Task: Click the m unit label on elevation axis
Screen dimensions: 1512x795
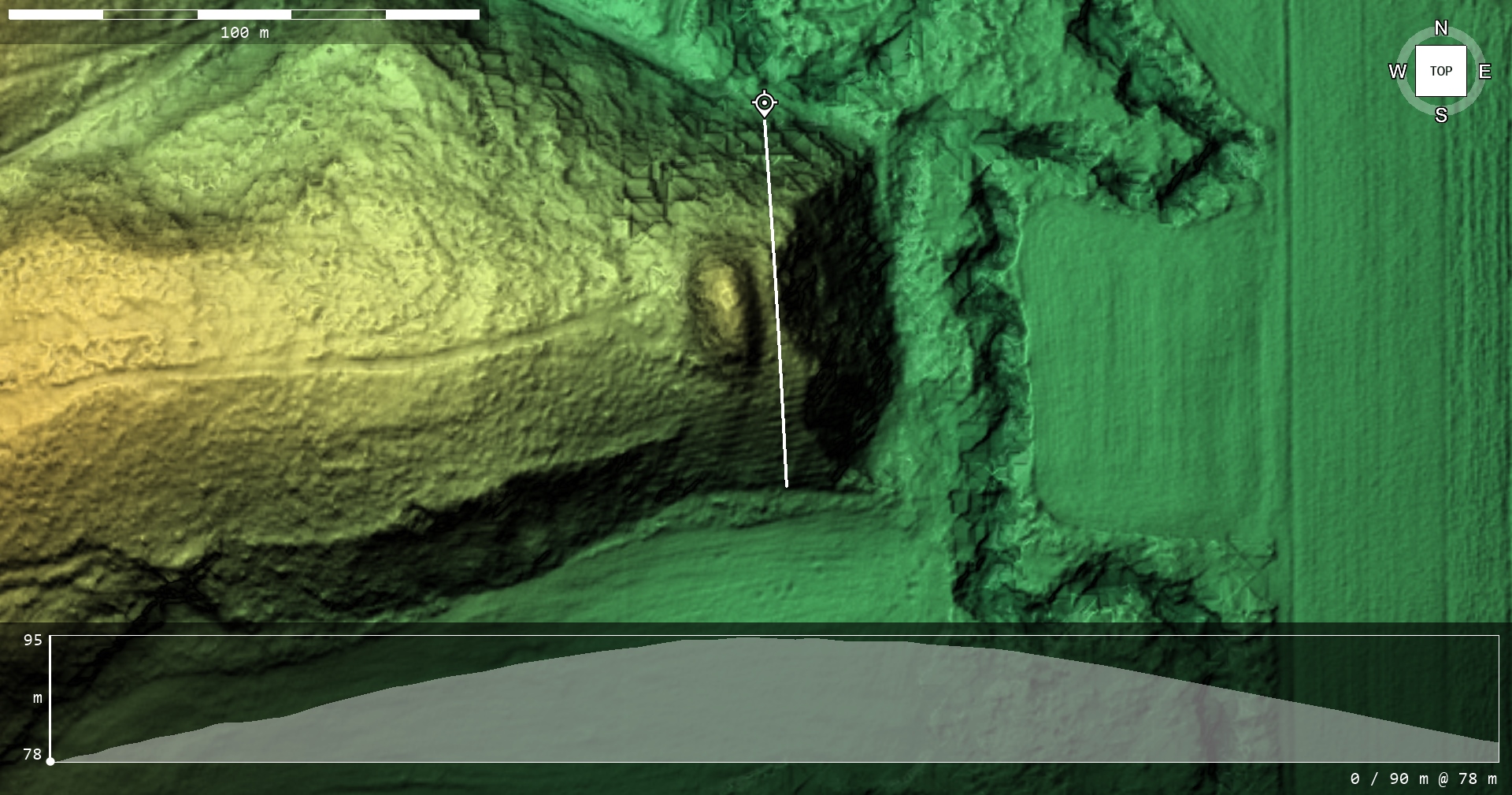Action: [37, 698]
